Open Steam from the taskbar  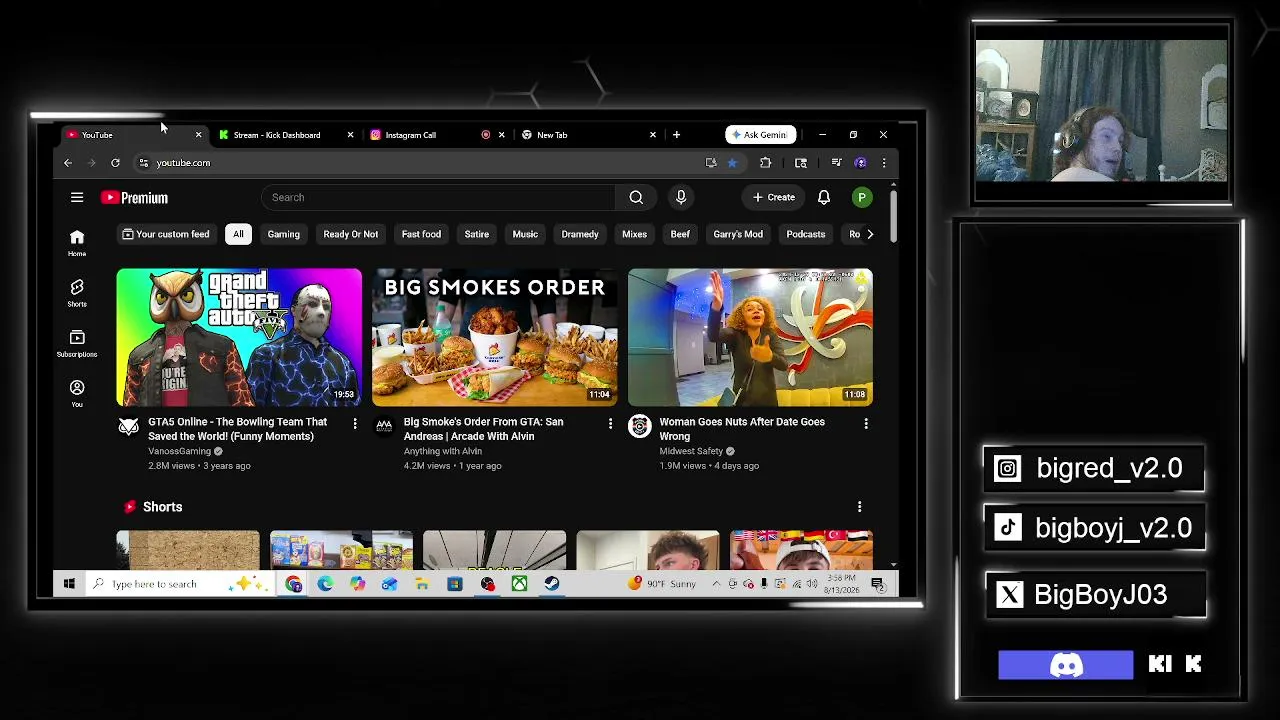(552, 584)
